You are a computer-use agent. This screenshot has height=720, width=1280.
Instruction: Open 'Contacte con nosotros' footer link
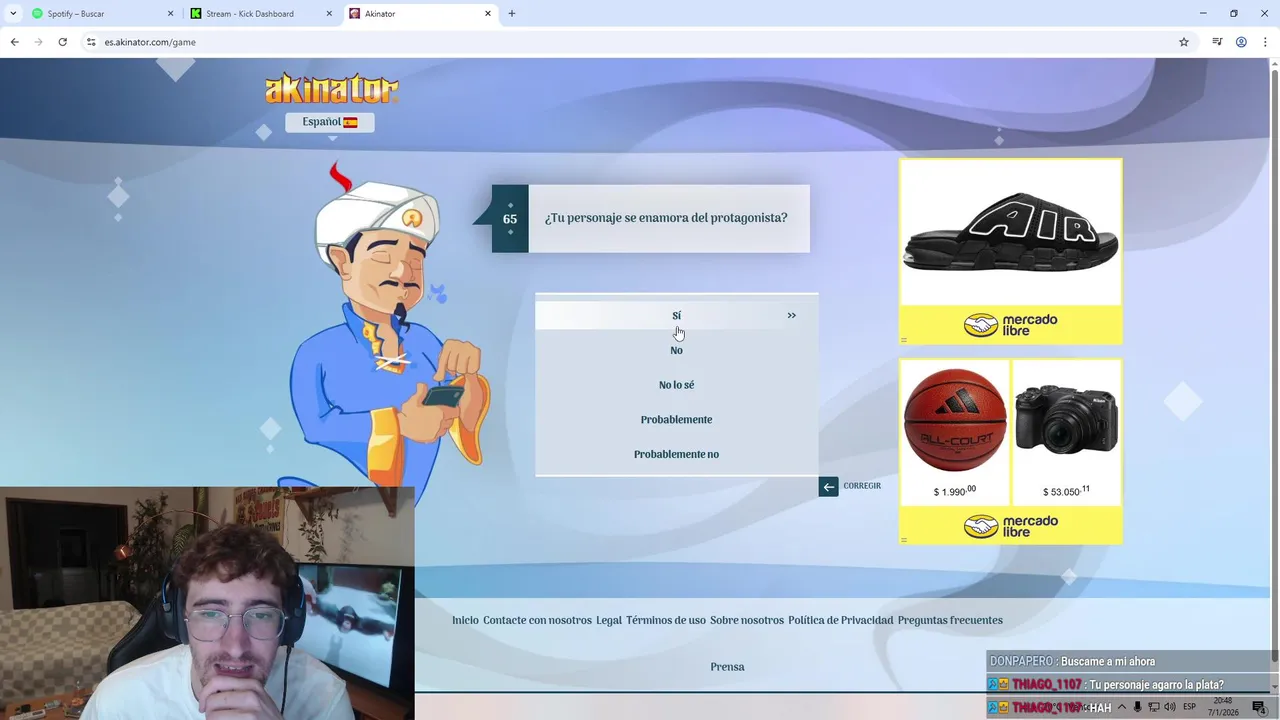(537, 620)
